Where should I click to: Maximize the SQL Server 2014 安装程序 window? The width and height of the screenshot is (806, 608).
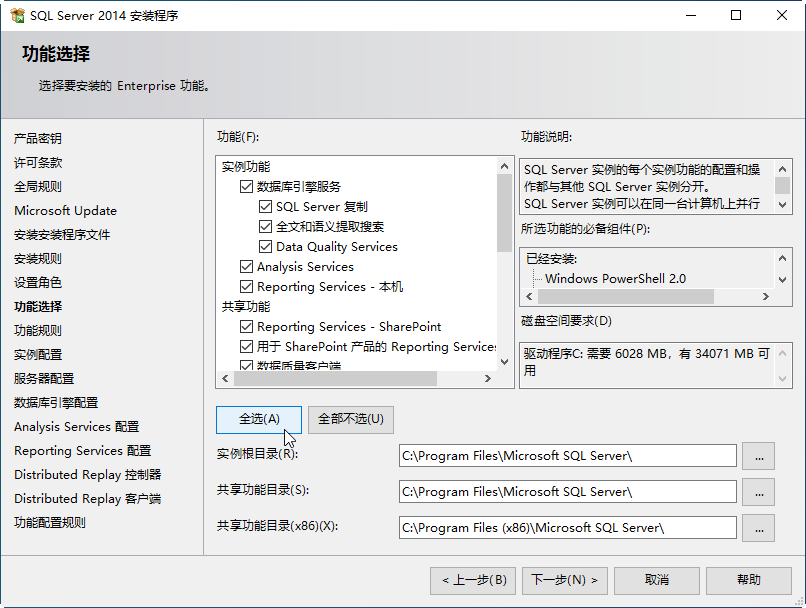point(736,15)
